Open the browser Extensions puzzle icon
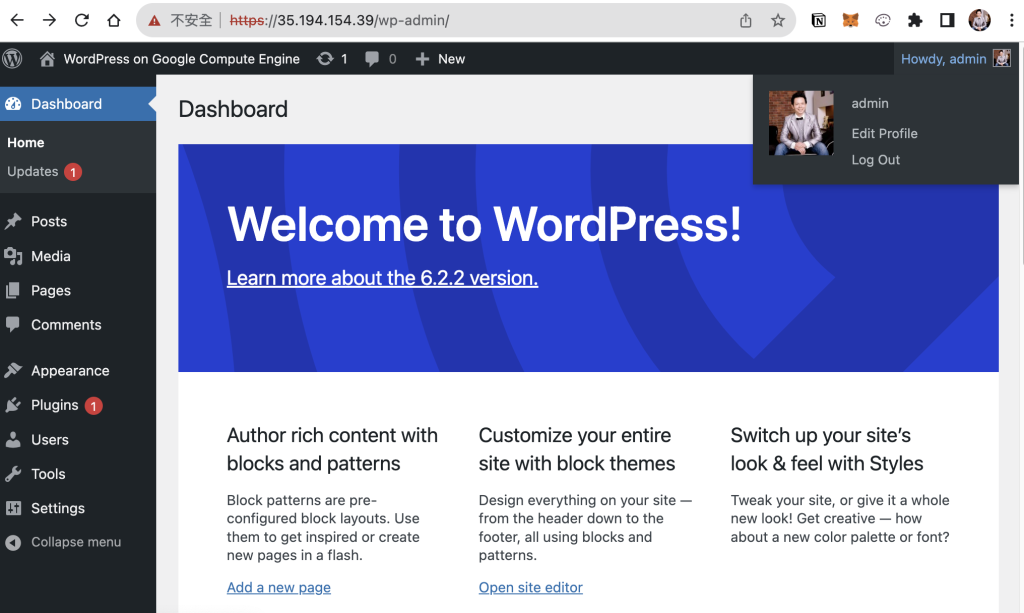1024x613 pixels. point(915,20)
